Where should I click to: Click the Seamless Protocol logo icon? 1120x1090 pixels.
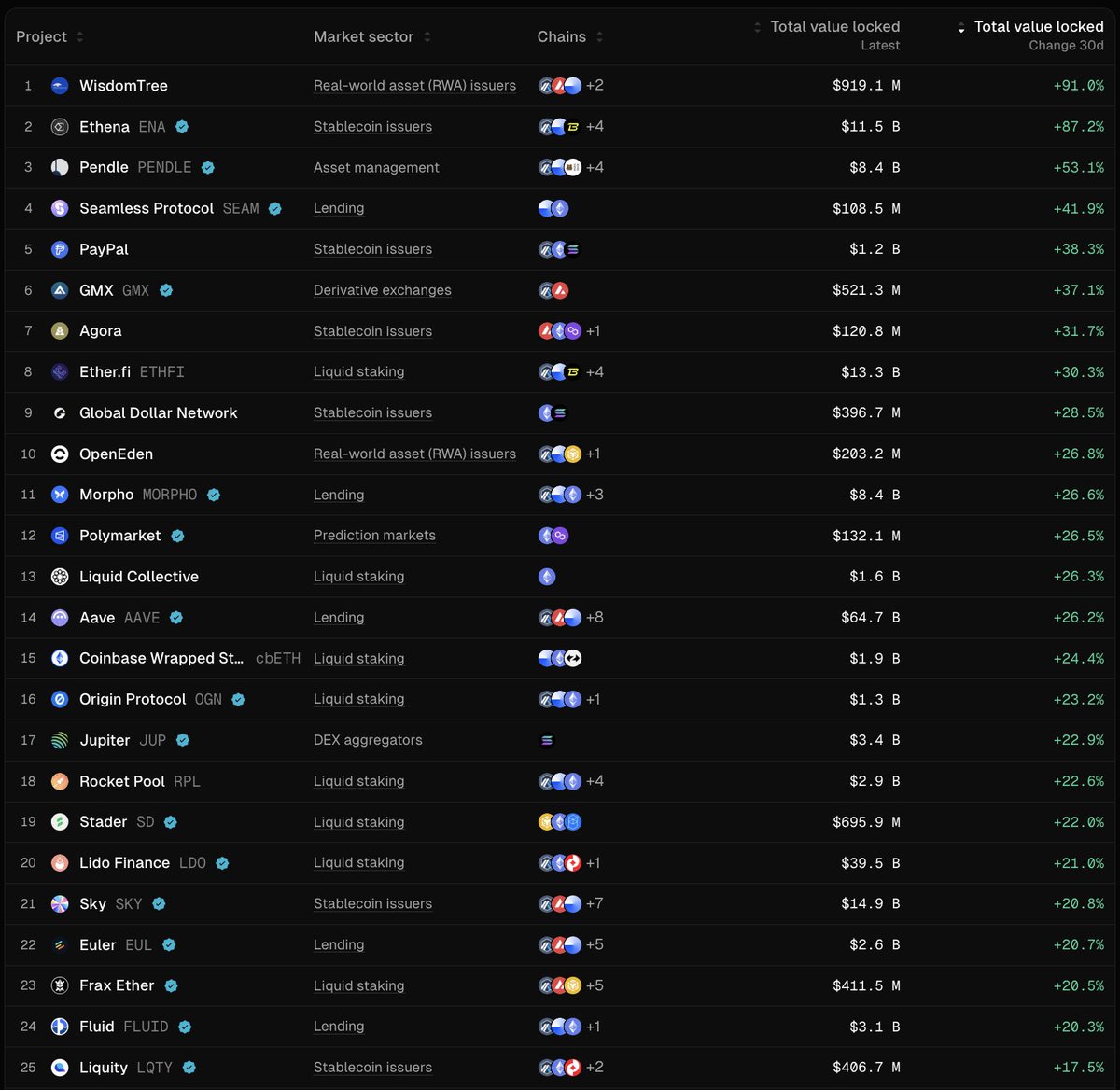pos(60,208)
